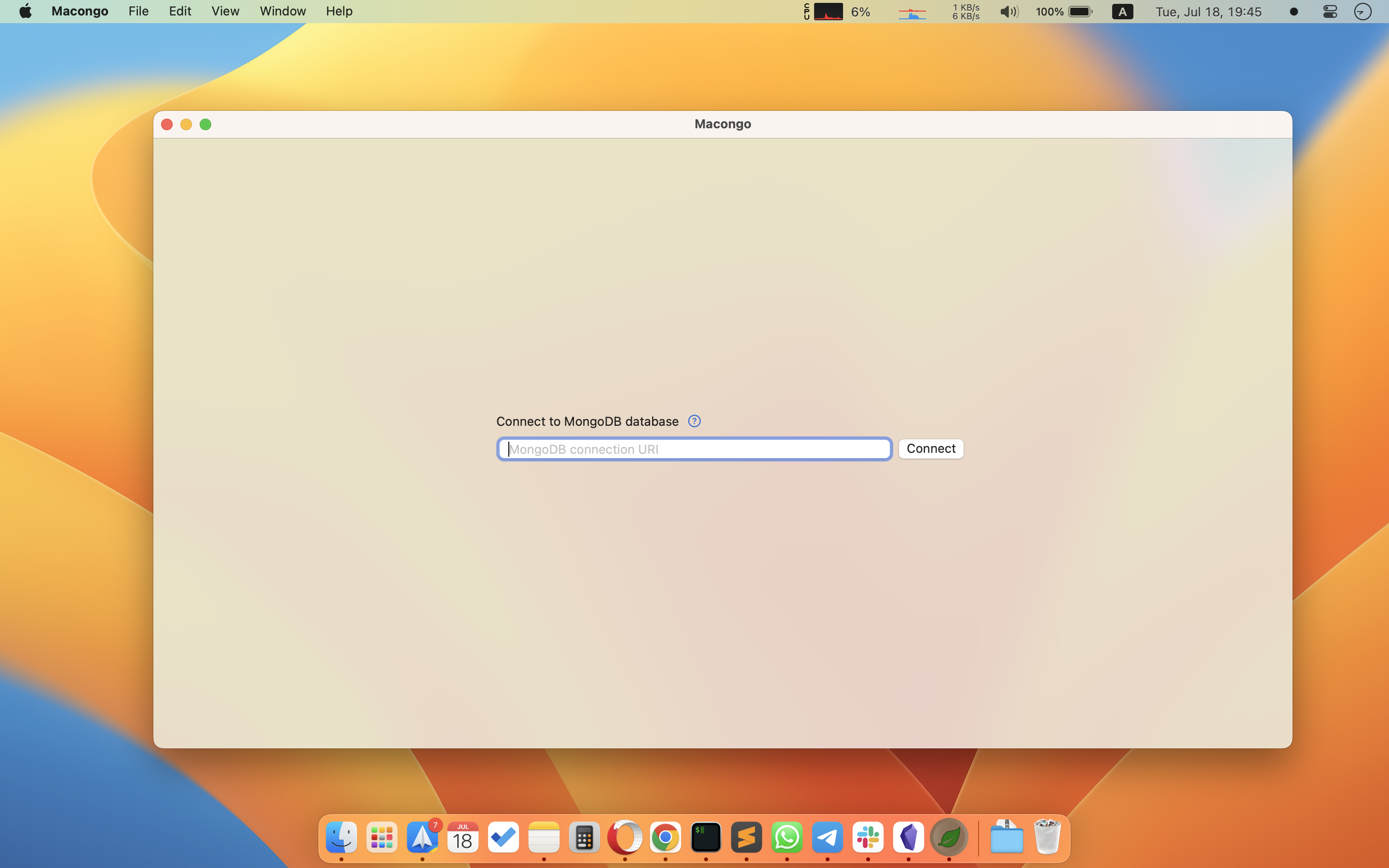Open the Edit menu
1389x868 pixels.
click(179, 12)
